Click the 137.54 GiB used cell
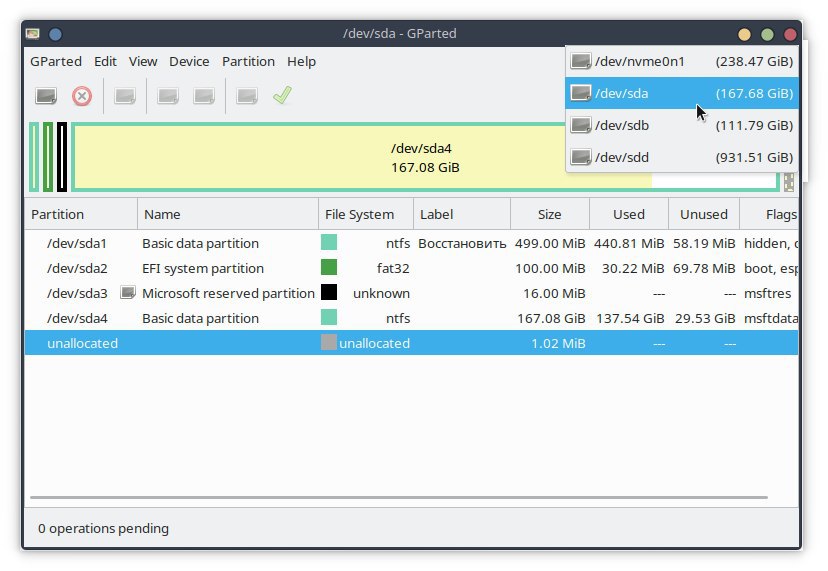828x571 pixels. tap(630, 318)
